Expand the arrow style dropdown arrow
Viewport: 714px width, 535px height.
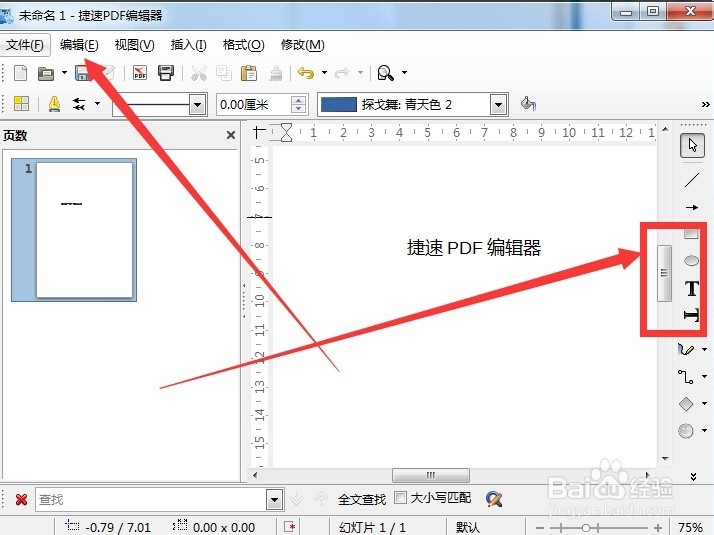(x=97, y=104)
